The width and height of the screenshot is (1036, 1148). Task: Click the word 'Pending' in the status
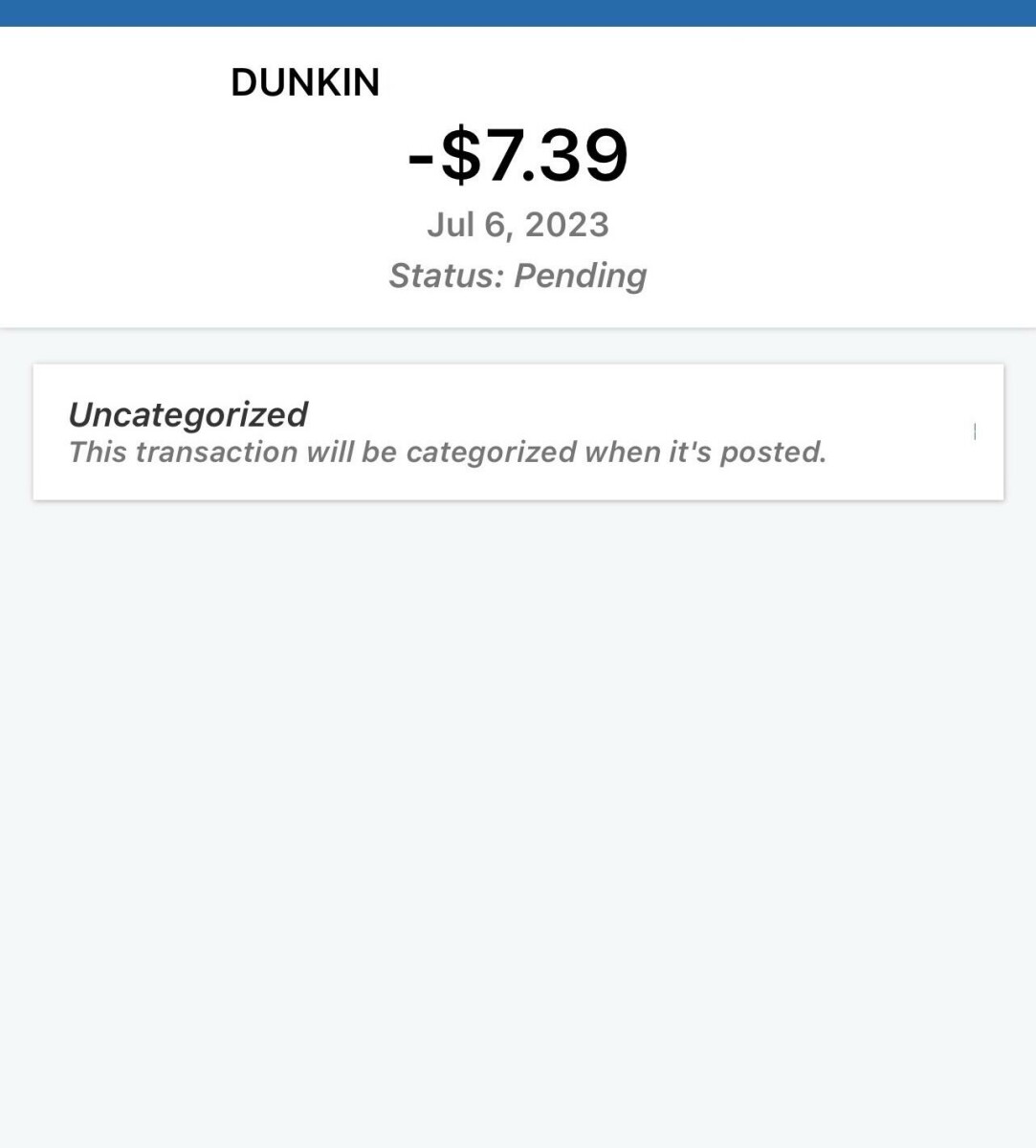pos(580,276)
